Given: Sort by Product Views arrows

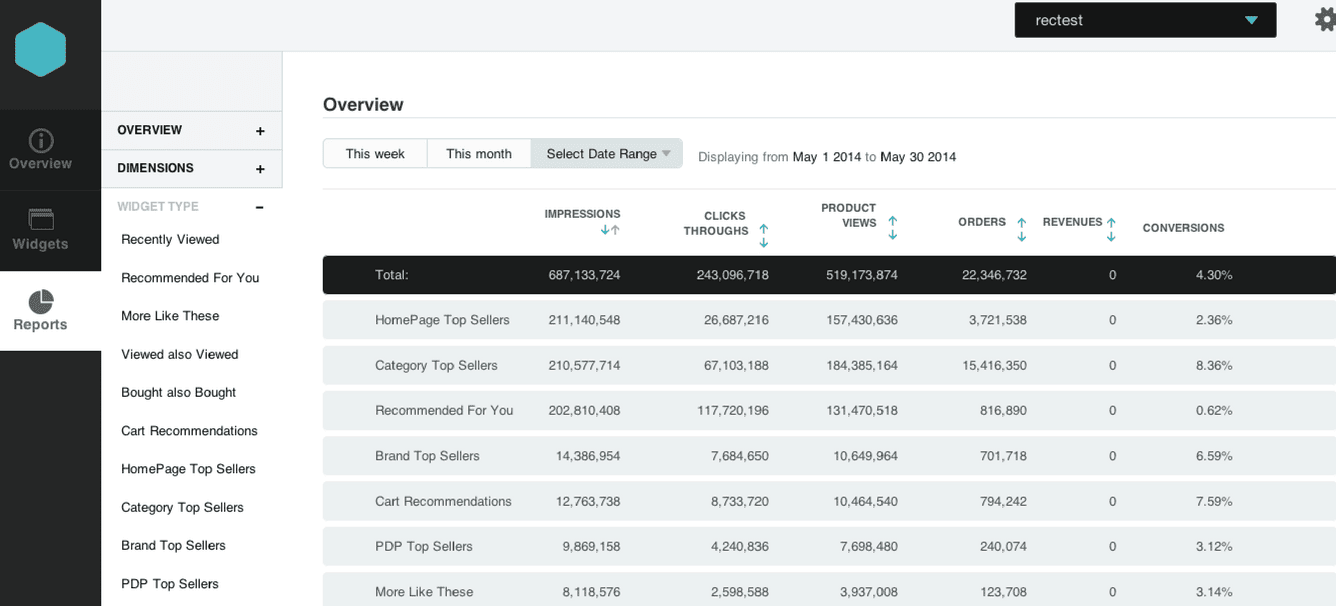Looking at the screenshot, I should click(893, 228).
